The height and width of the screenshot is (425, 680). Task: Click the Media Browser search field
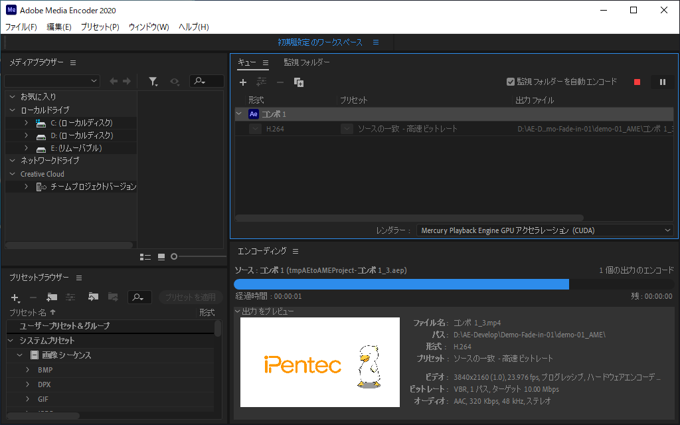pyautogui.click(x=207, y=81)
